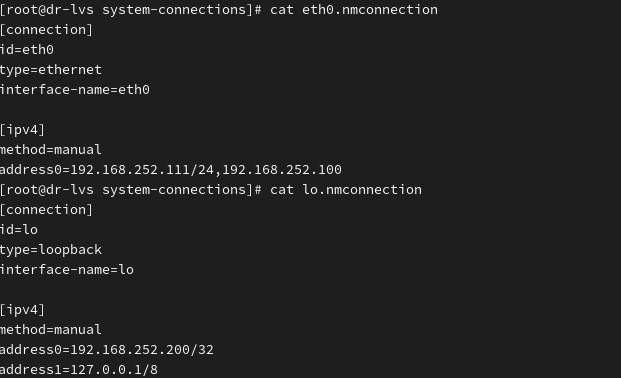
Task: Click the first [ipv4] section header
Action: coord(23,130)
